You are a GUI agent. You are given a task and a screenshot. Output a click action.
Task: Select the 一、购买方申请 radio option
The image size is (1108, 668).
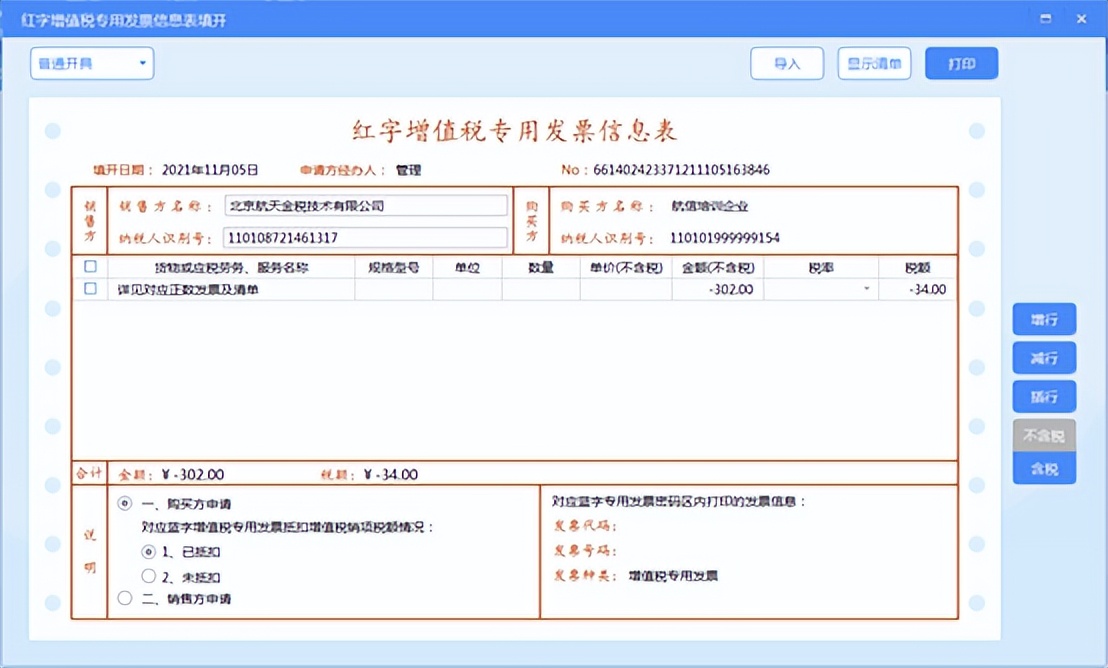[125, 504]
